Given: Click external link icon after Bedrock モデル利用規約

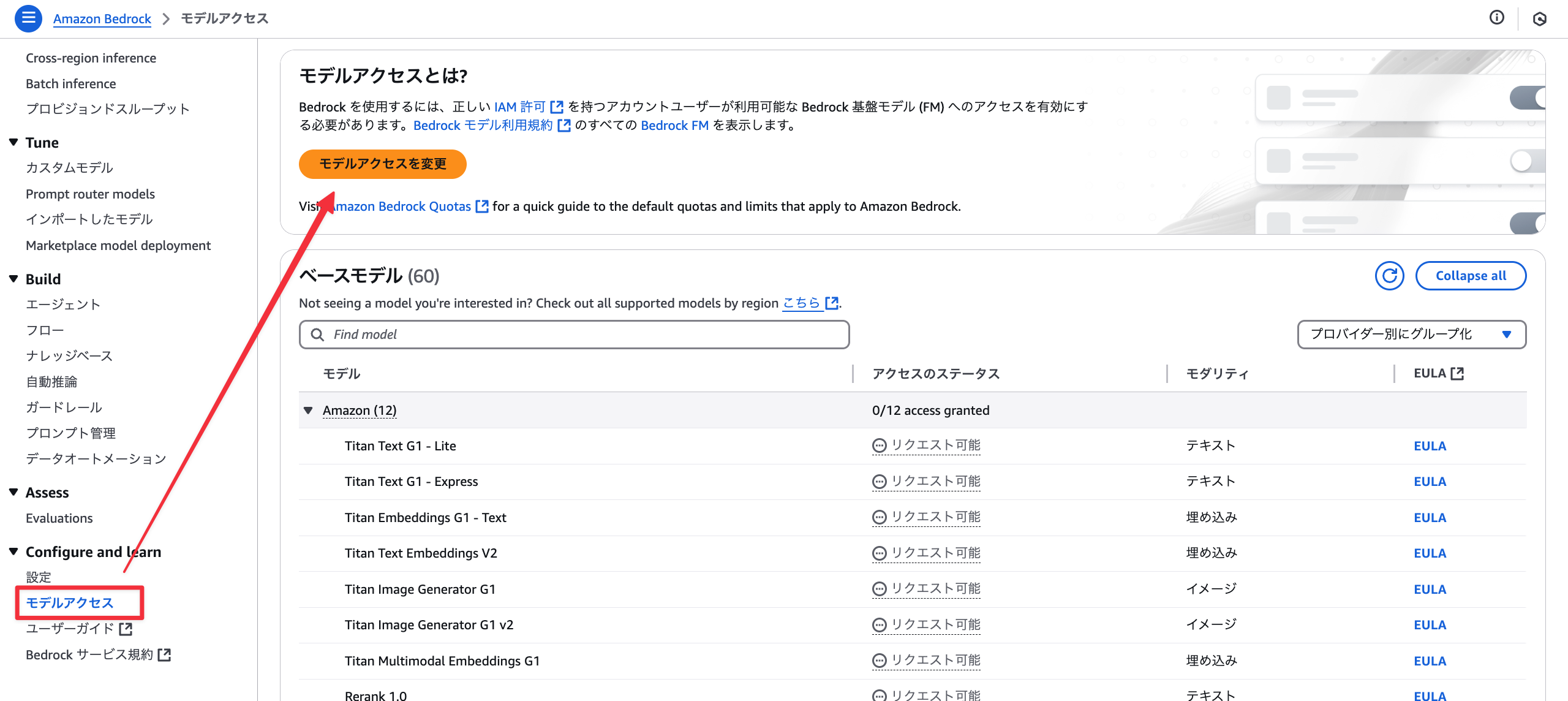Looking at the screenshot, I should click(564, 126).
